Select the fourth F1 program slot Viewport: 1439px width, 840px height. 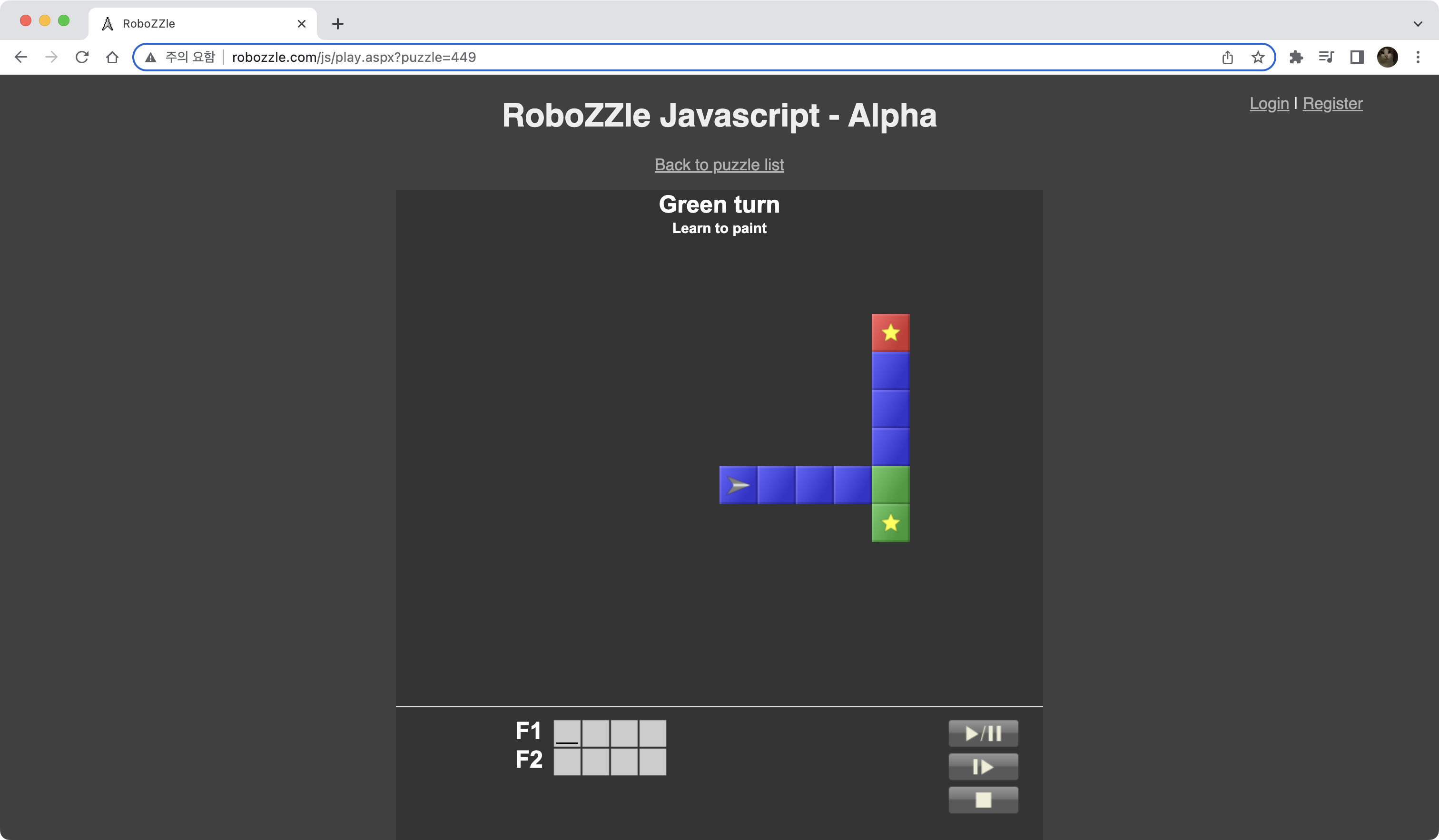point(653,733)
